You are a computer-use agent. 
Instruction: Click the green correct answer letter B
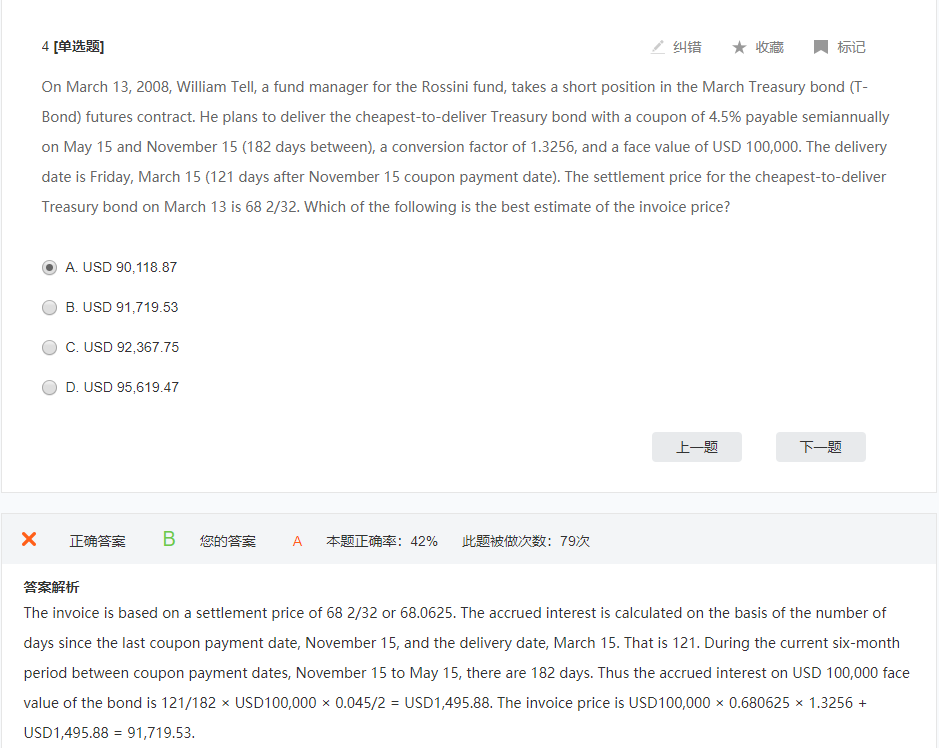pyautogui.click(x=169, y=540)
